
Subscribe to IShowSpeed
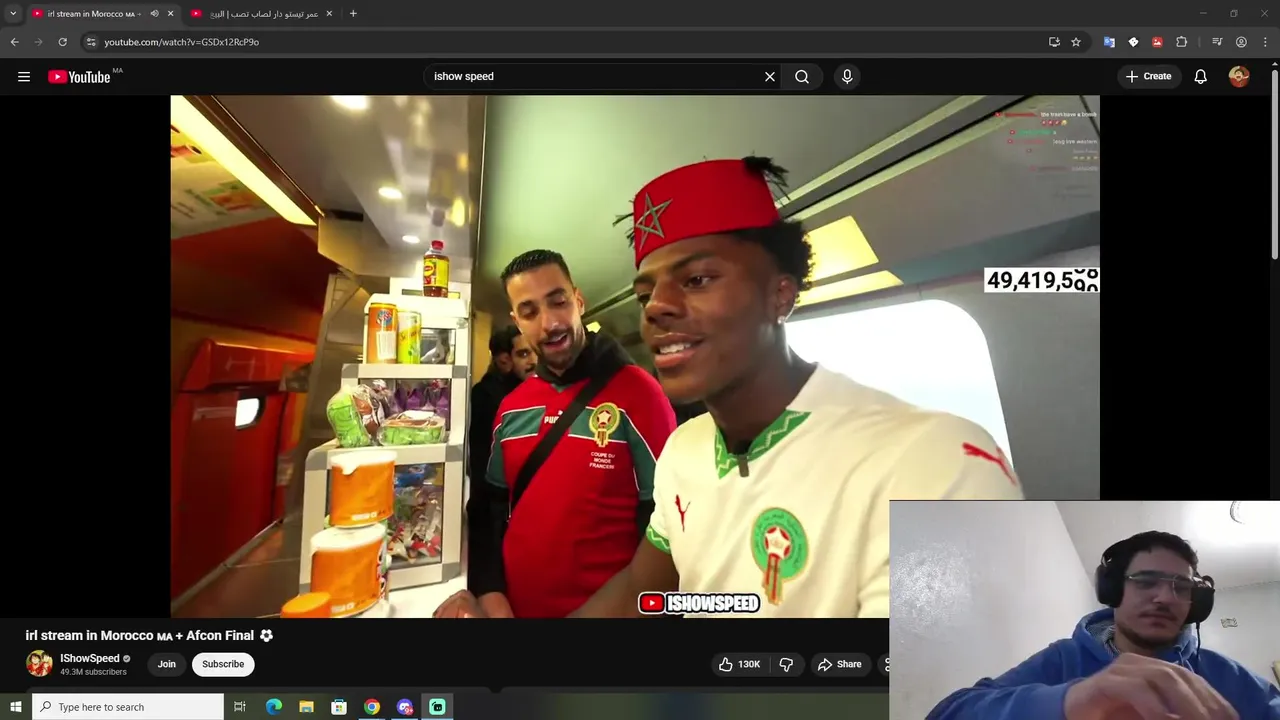point(223,664)
